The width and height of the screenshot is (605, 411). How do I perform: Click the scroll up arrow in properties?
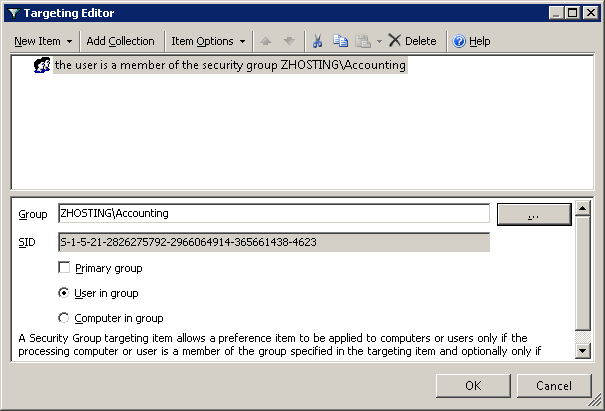click(583, 208)
